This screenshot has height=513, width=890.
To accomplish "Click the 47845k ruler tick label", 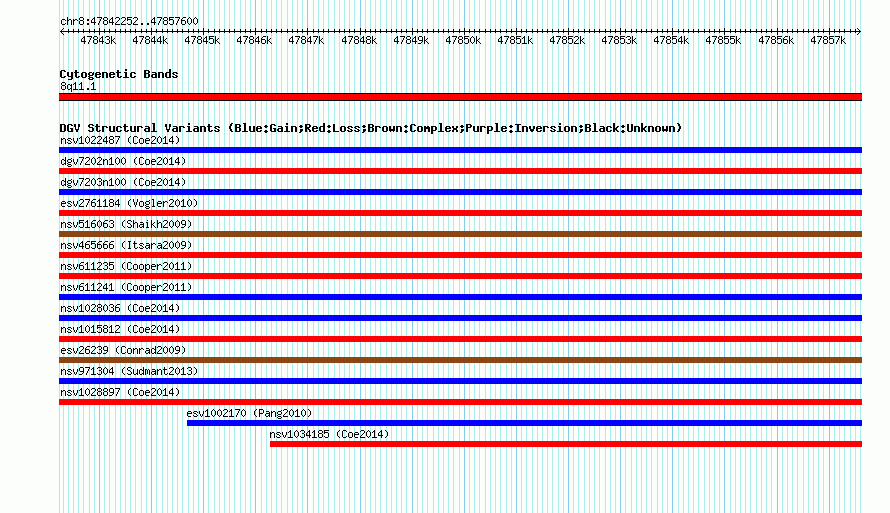I will tap(202, 40).
